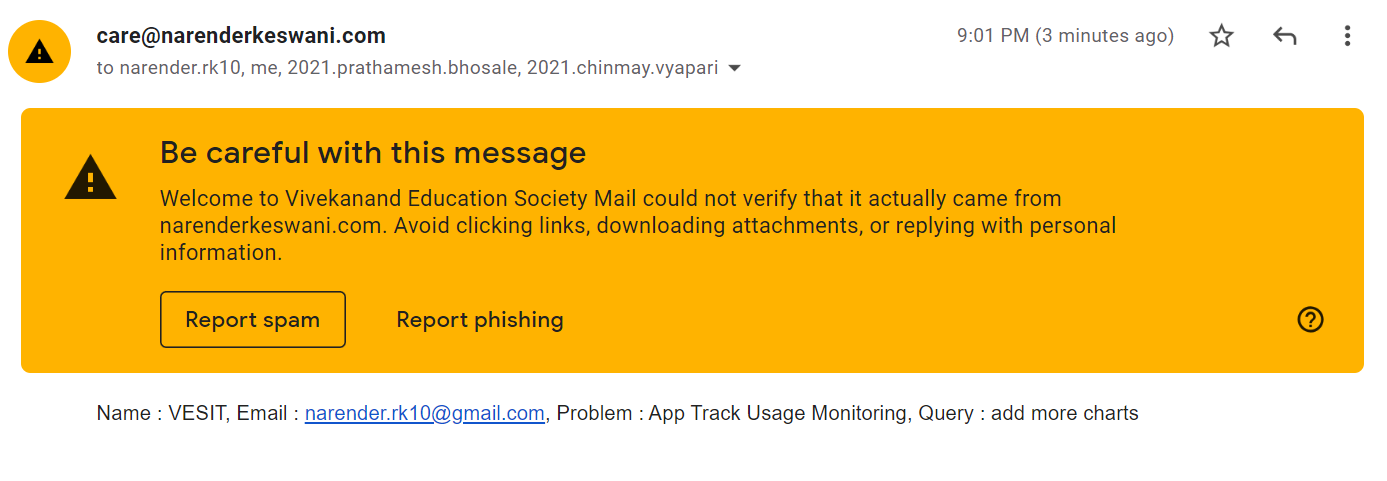This screenshot has width=1387, height=481.
Task: Click sender address care@narenderkeswani.com
Action: (241, 36)
